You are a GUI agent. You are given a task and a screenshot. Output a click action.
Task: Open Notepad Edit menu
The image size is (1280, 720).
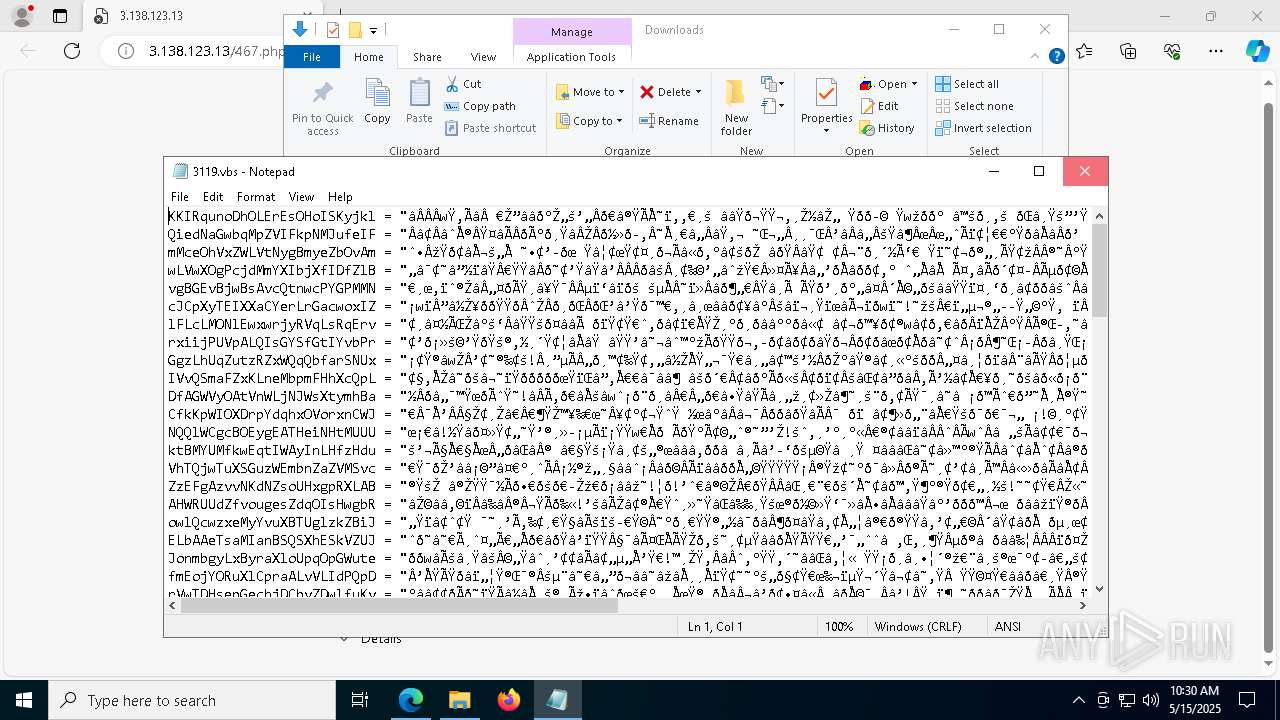[213, 197]
